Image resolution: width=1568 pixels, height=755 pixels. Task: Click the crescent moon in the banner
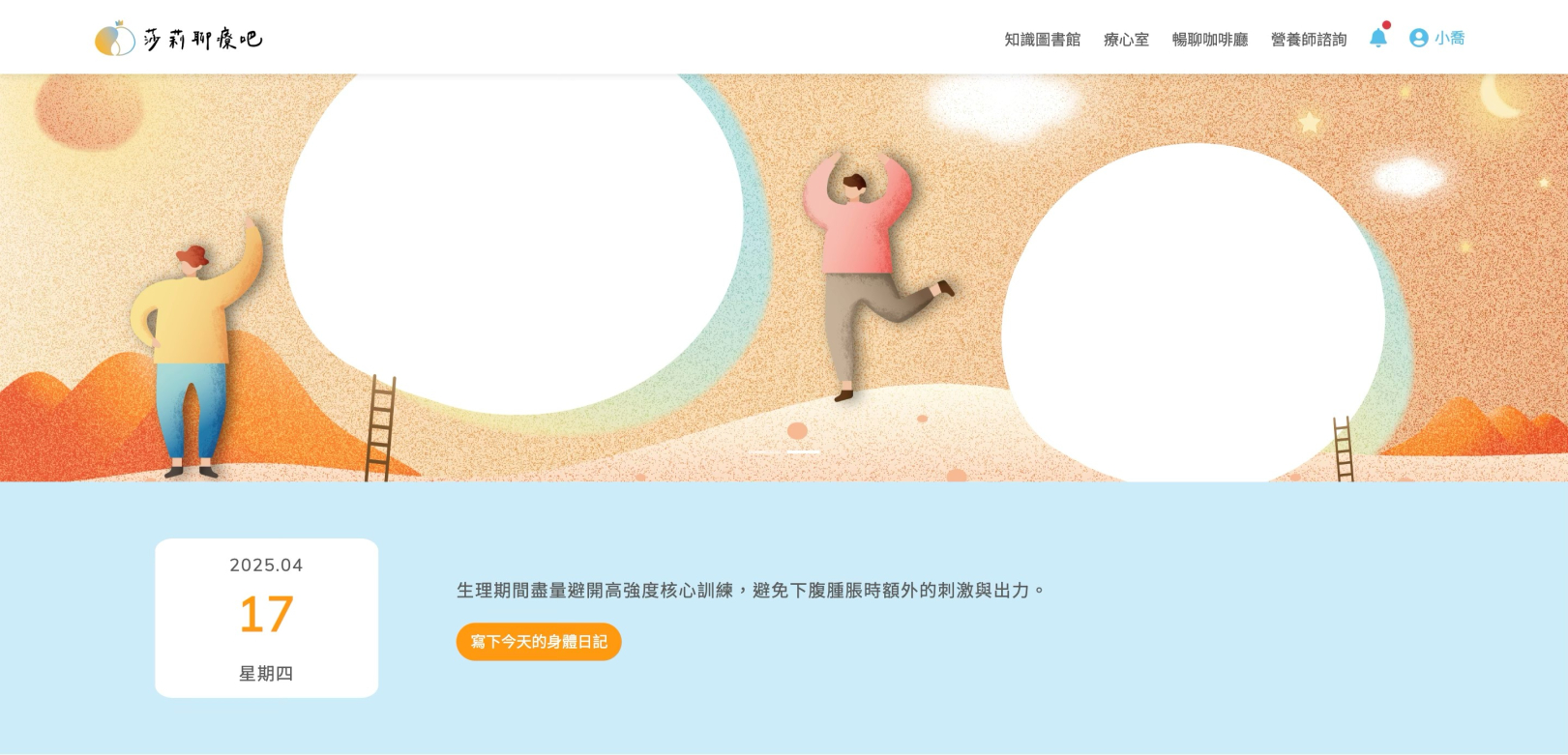pyautogui.click(x=1500, y=97)
